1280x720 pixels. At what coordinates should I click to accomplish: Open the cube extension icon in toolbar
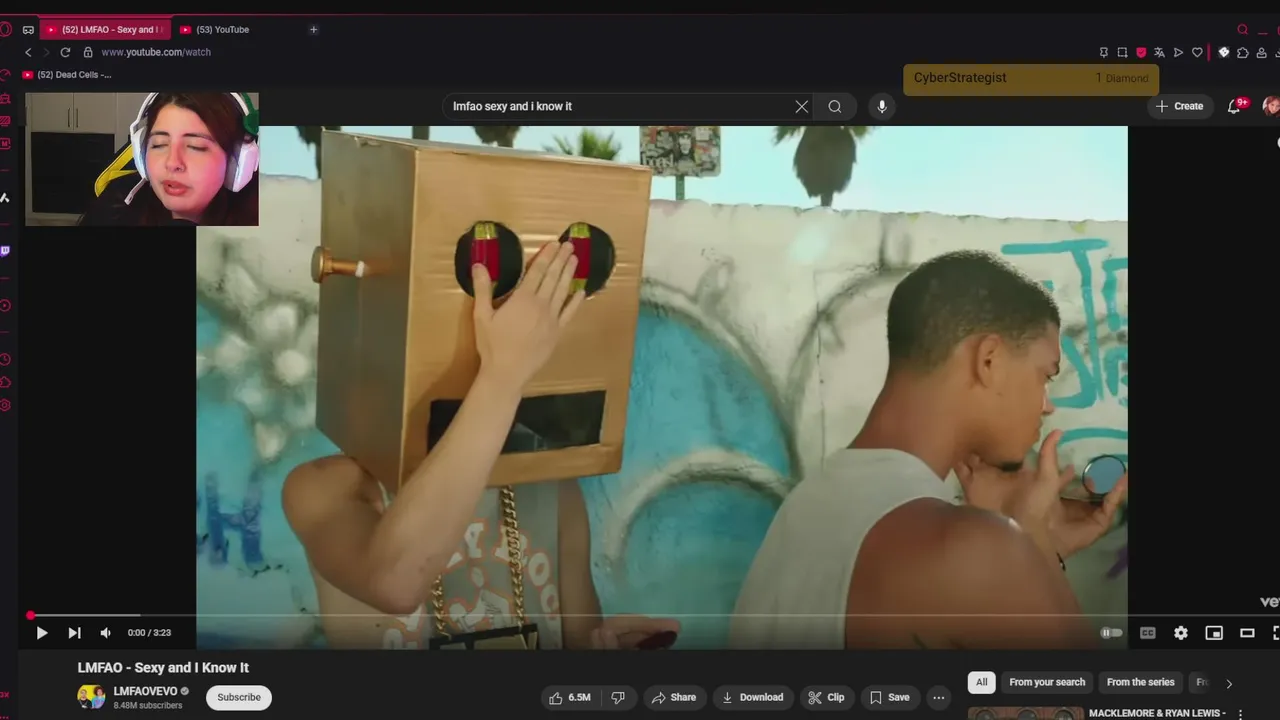click(1224, 52)
